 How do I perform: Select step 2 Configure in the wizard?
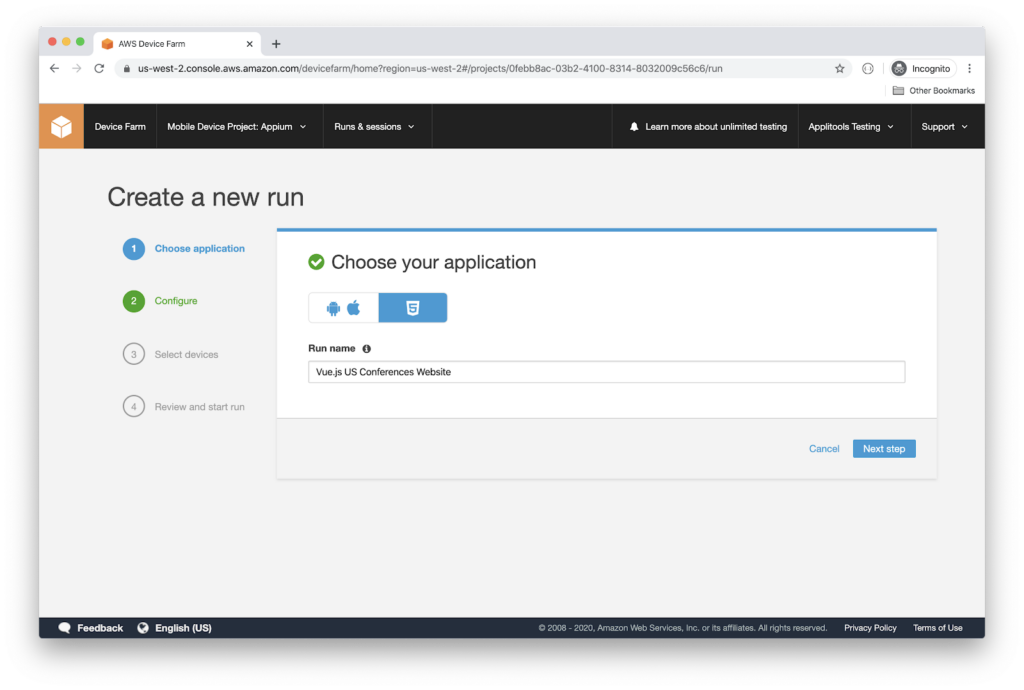(x=175, y=301)
